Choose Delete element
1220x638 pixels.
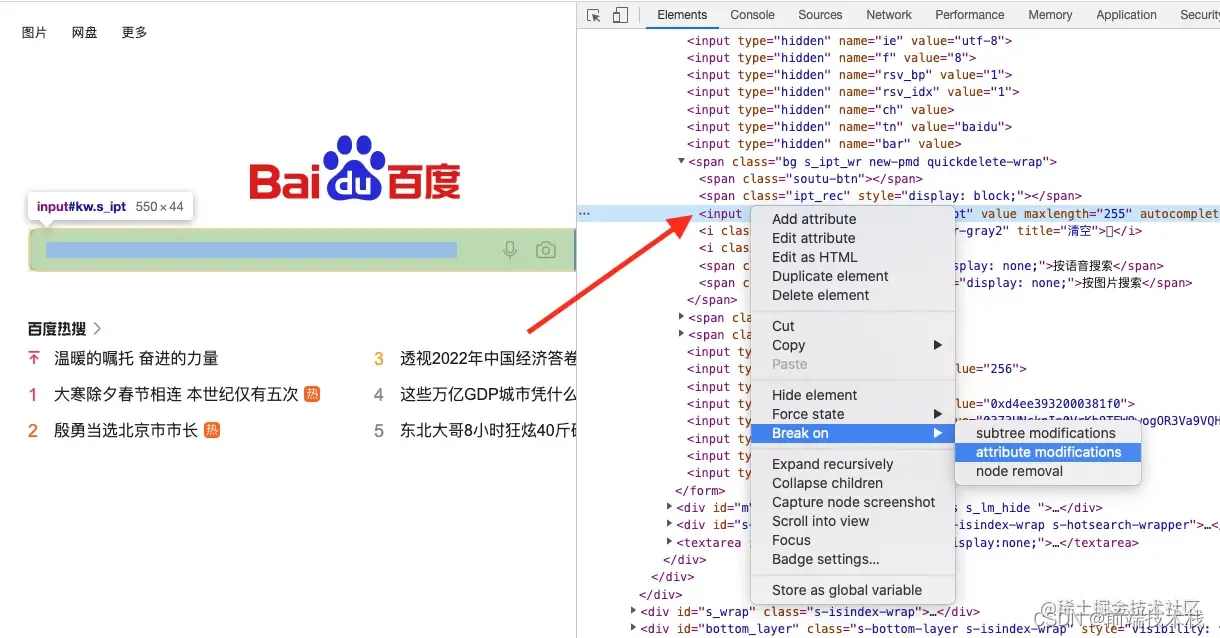pyautogui.click(x=853, y=295)
